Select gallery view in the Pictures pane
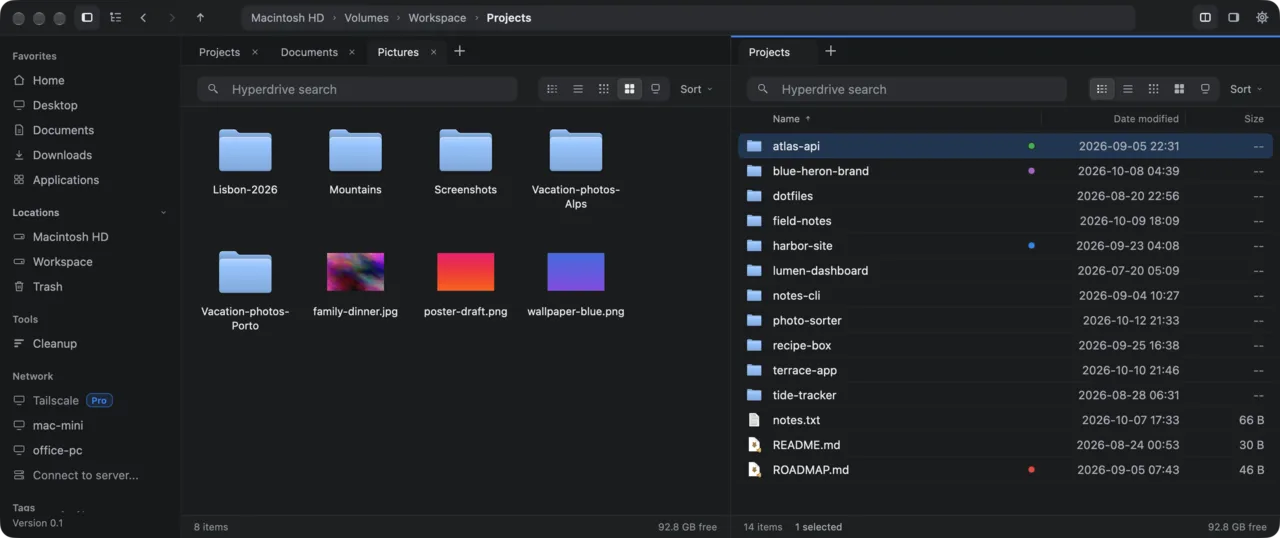Viewport: 1280px width, 538px height. click(x=656, y=89)
